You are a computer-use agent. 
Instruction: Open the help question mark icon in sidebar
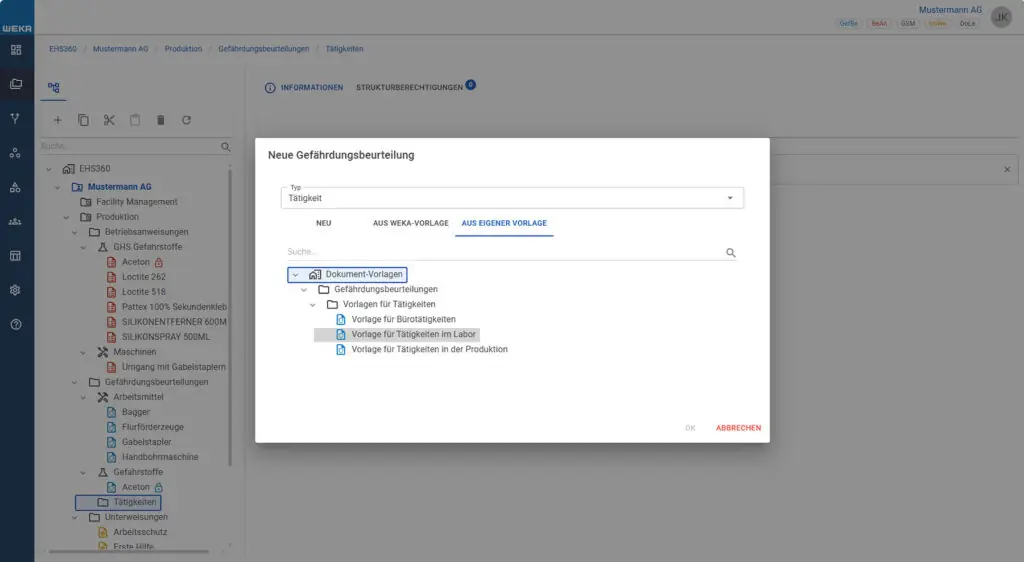15,325
